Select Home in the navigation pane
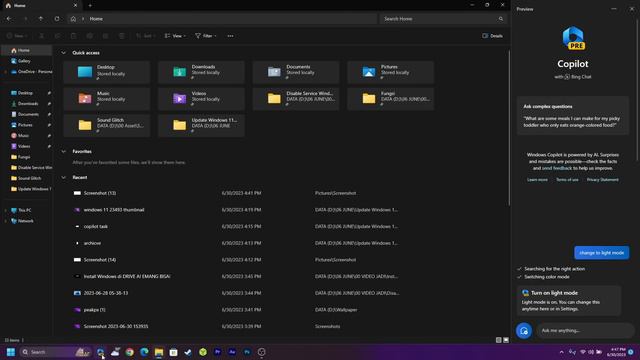640x360 pixels. [27, 51]
